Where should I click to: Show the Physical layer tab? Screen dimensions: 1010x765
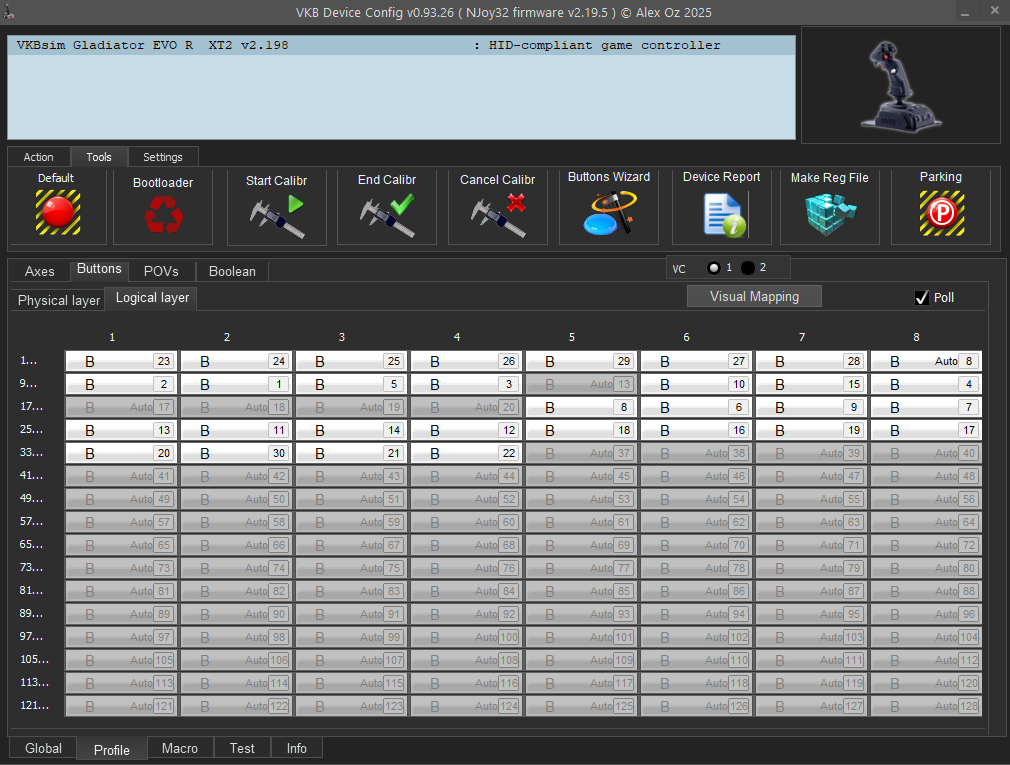[x=59, y=301]
